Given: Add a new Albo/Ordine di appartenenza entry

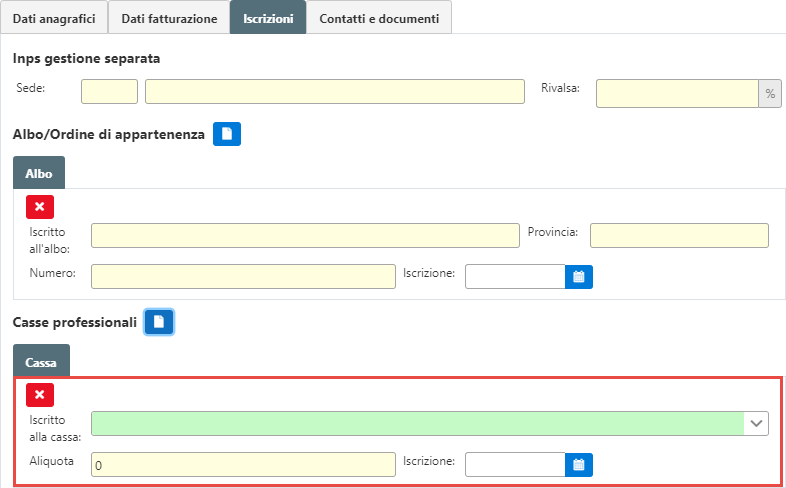Looking at the screenshot, I should (227, 133).
